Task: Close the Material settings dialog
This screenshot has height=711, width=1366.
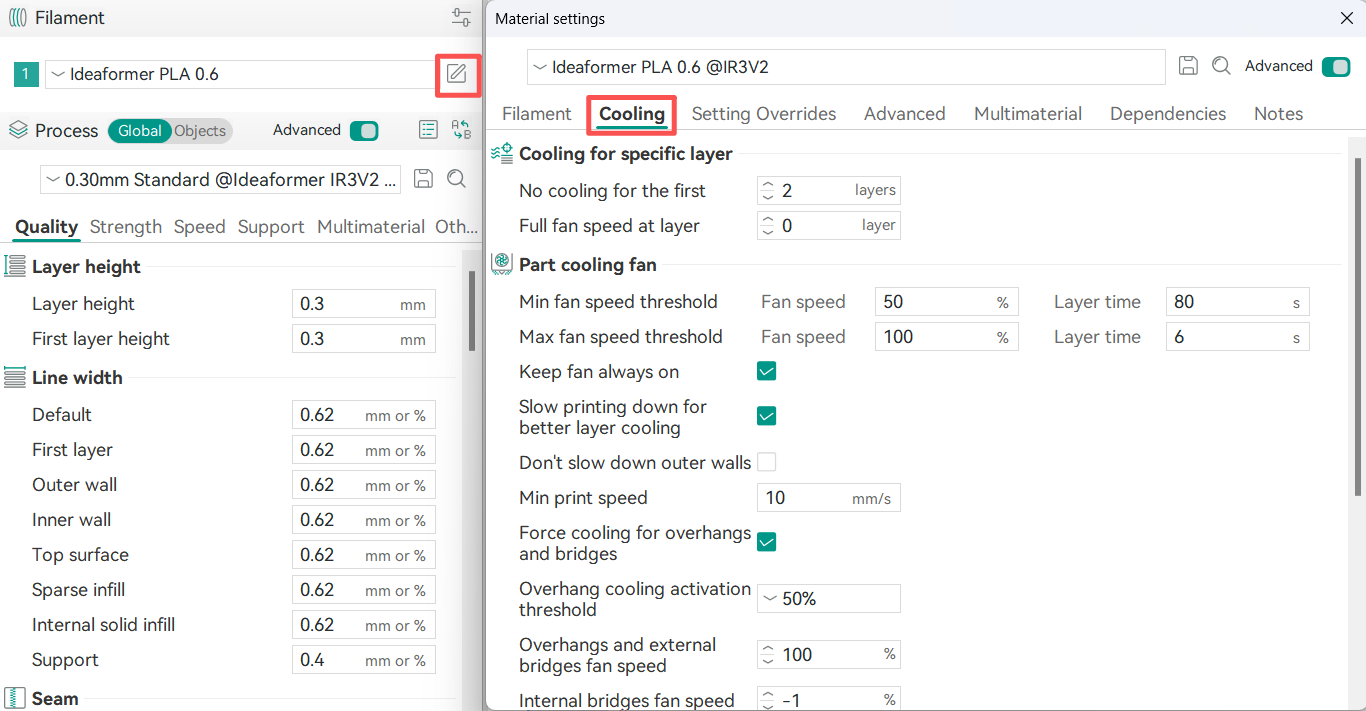Action: click(x=1346, y=18)
